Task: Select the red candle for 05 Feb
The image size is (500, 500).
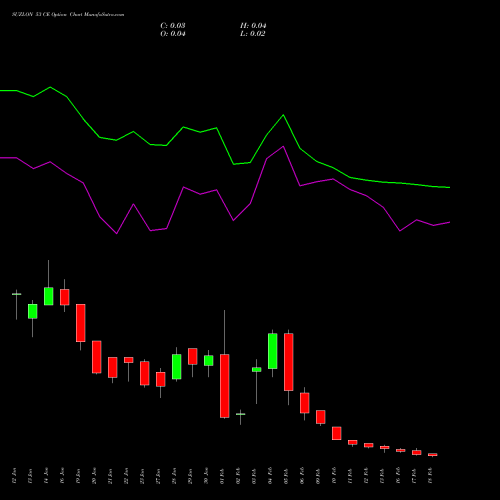Action: pos(289,362)
